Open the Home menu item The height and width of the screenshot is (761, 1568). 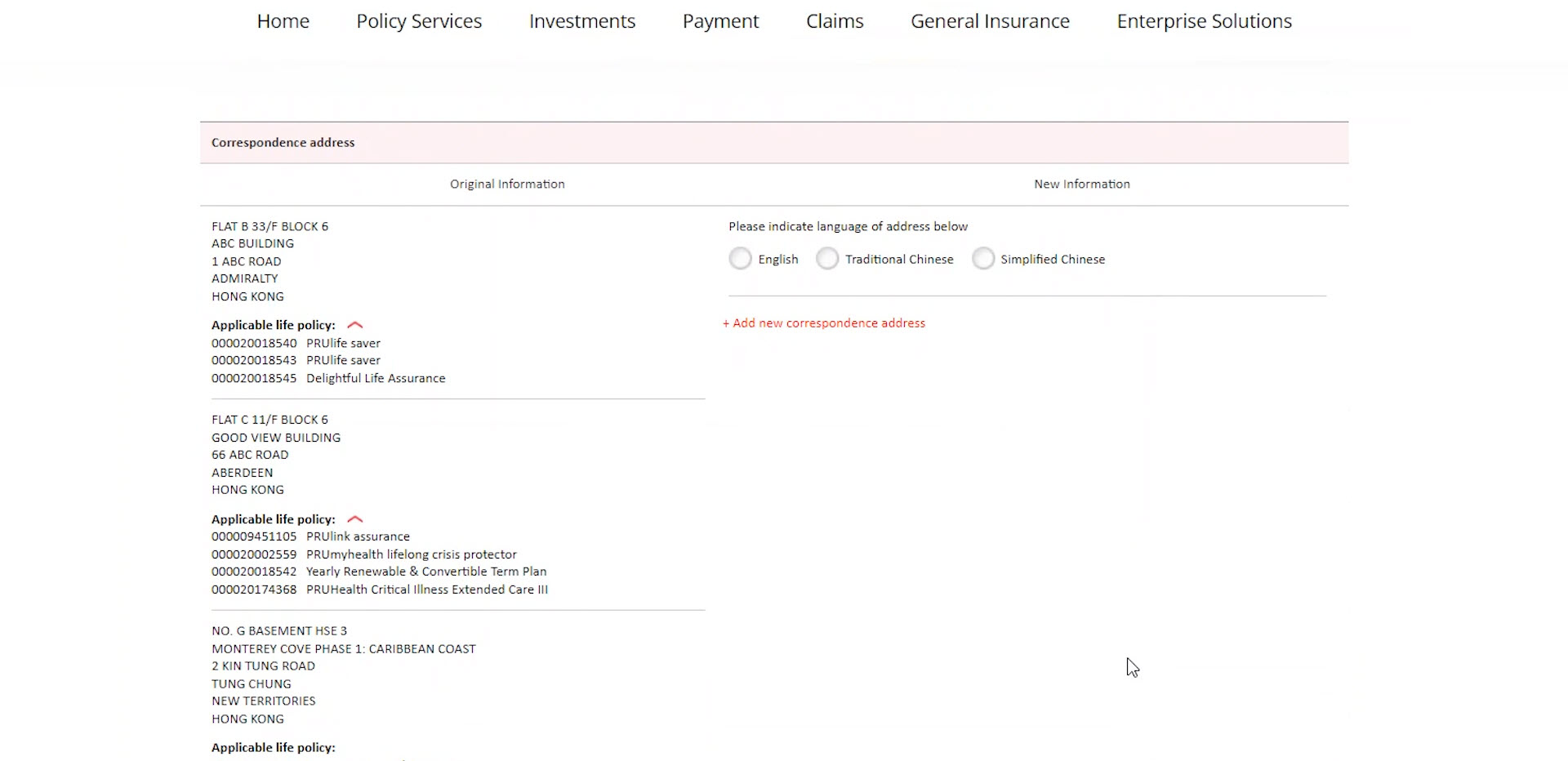(x=283, y=21)
